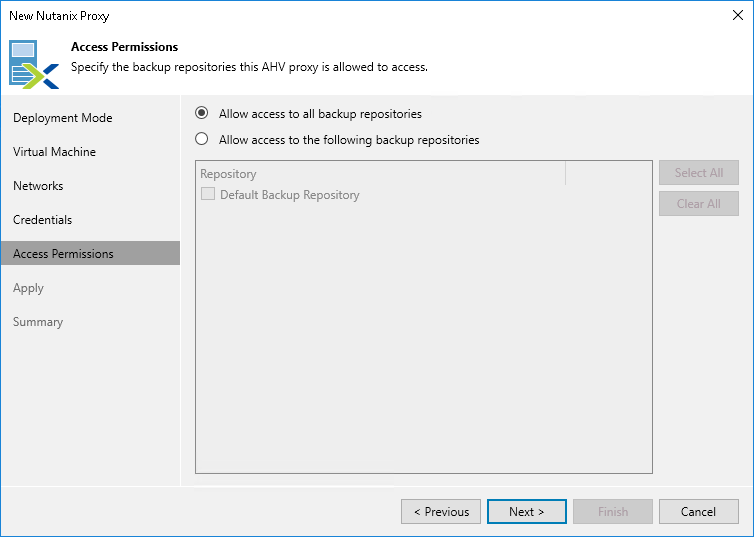Close the New Nutanix Proxy dialog
The width and height of the screenshot is (754, 537).
(738, 15)
